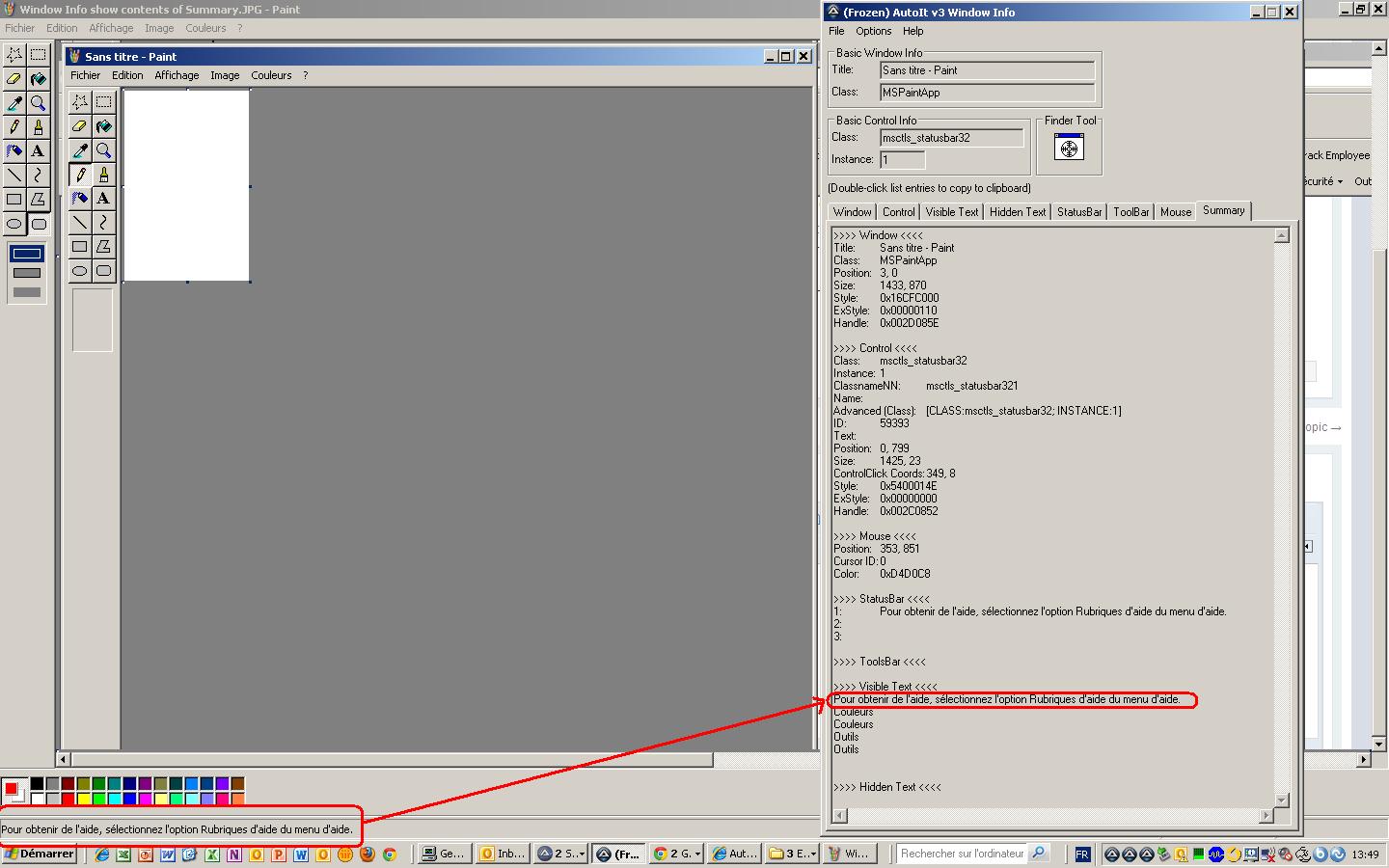Screen dimensions: 1389x868
Task: Select Pencil tool in the 'Sans titre' Paint window
Action: point(80,175)
